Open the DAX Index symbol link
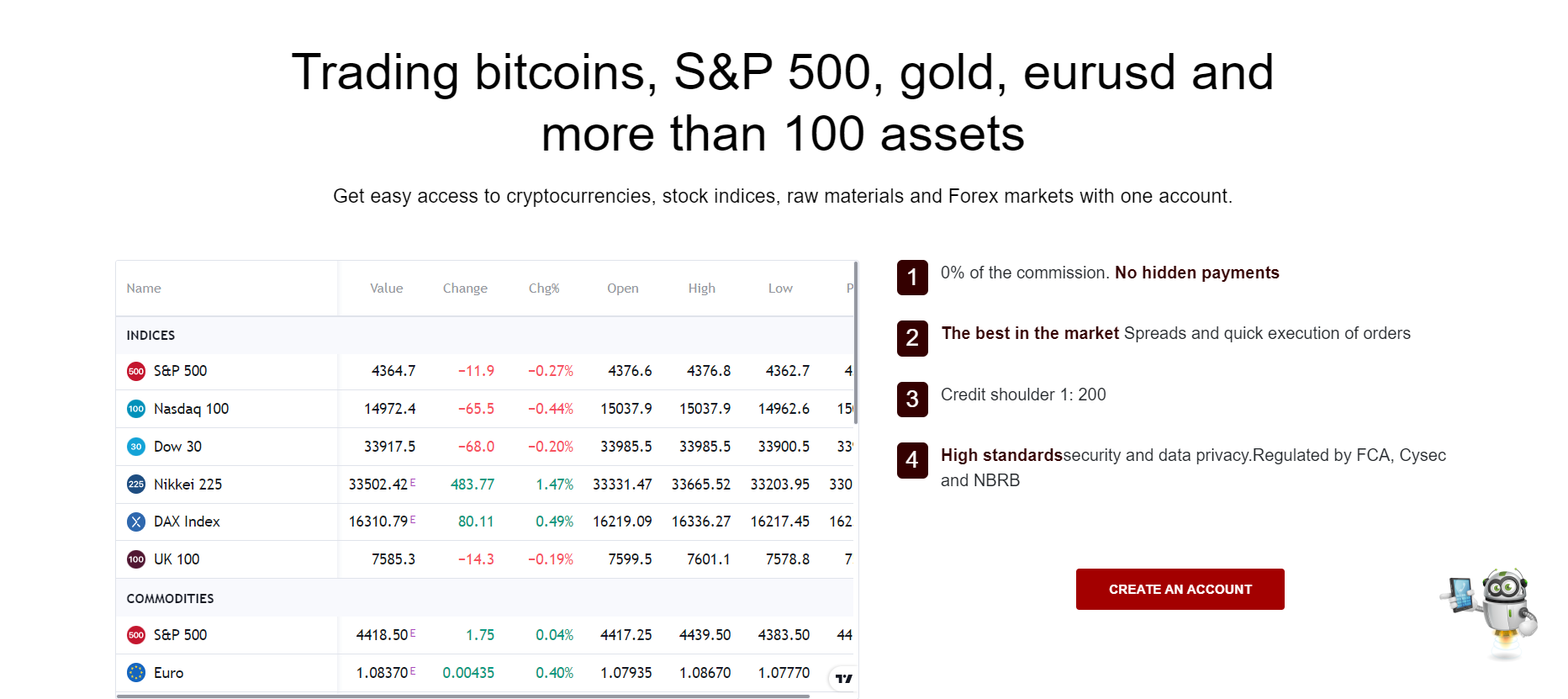The image size is (1568, 699). click(x=187, y=522)
